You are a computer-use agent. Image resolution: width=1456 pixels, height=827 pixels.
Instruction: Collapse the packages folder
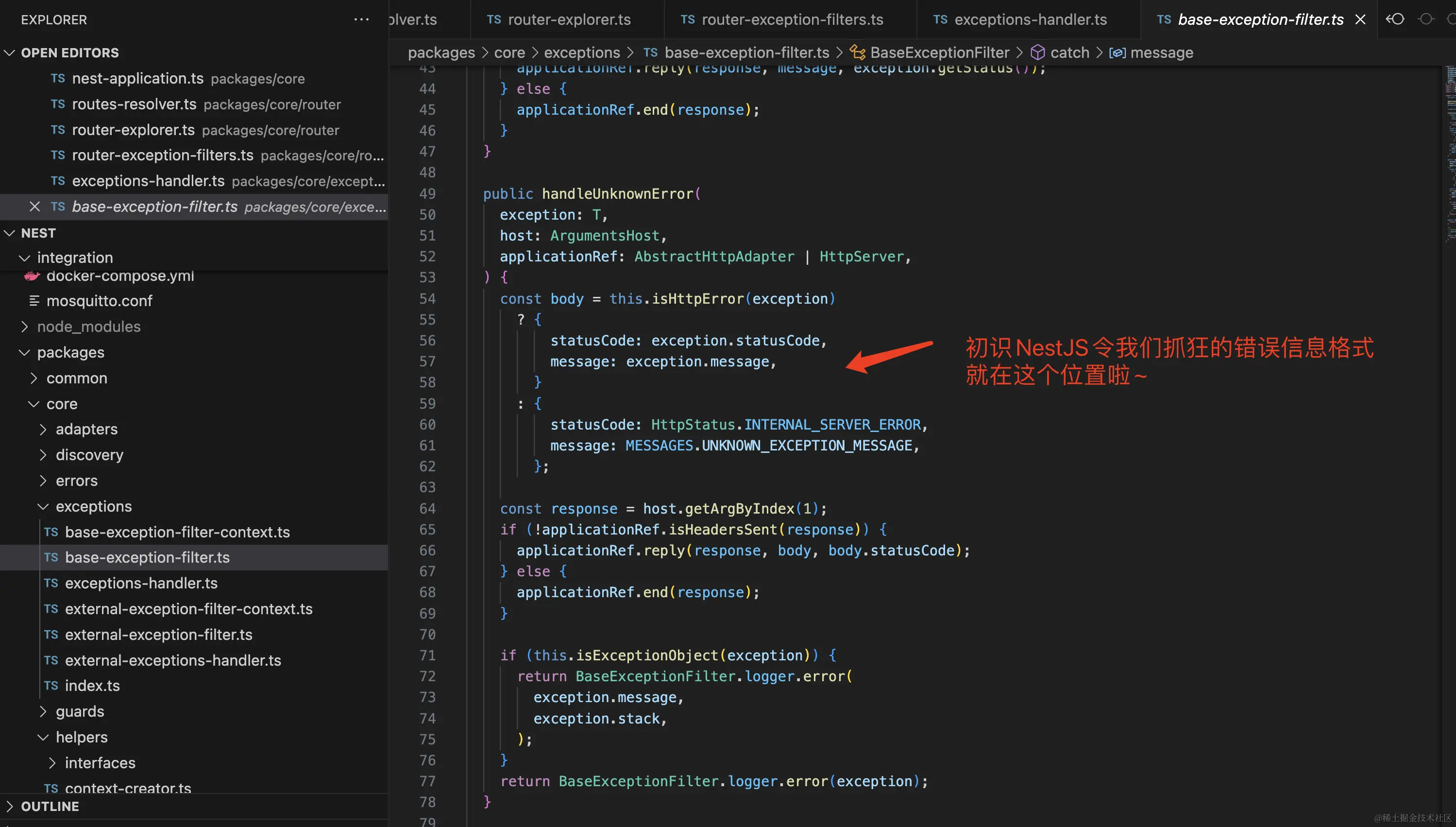pyautogui.click(x=24, y=352)
